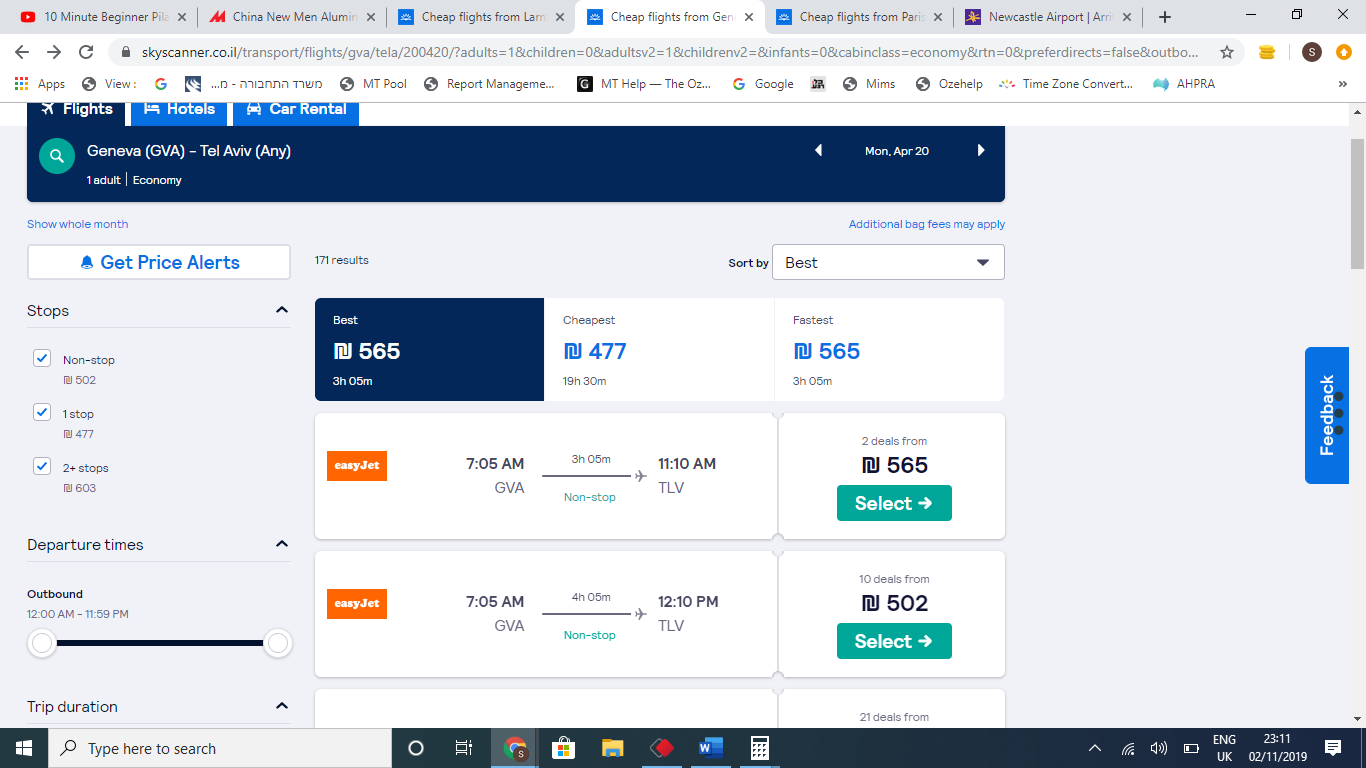This screenshot has width=1366, height=768.
Task: Click the ENG UK language indicator
Action: (x=1224, y=748)
